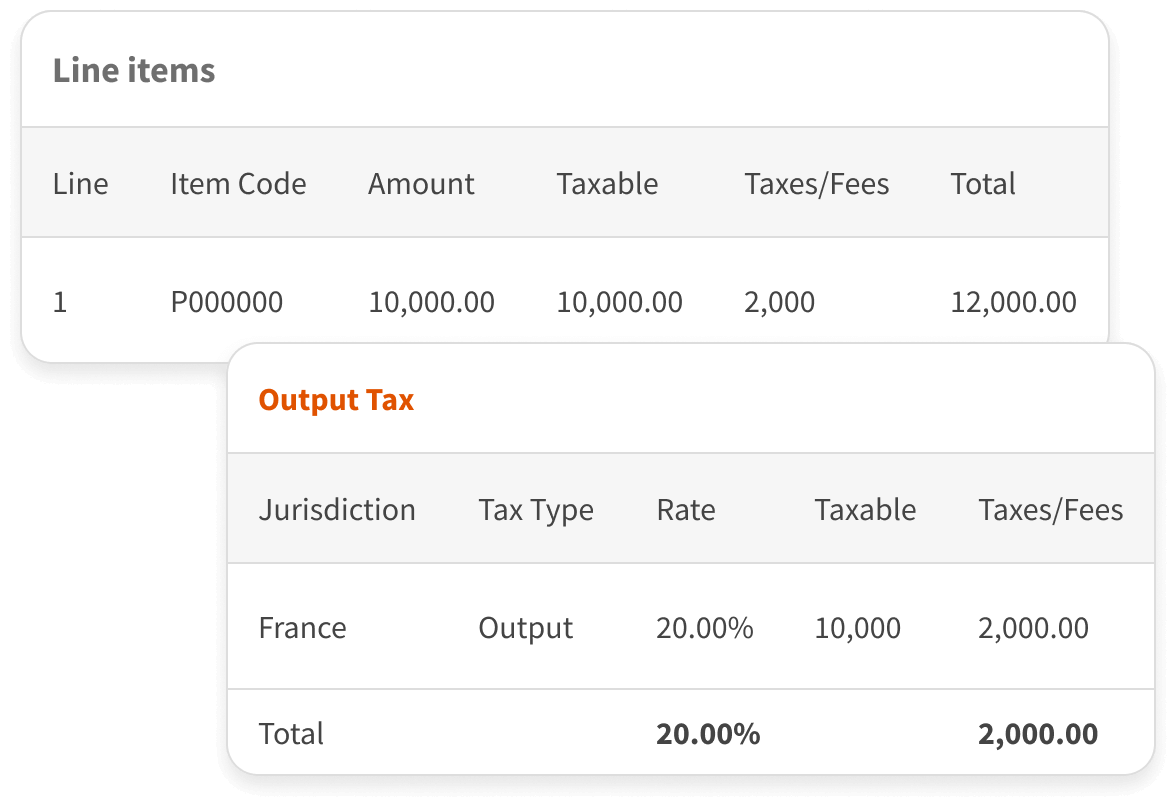Select the Item Code column header
Image resolution: width=1176 pixels, height=806 pixels.
click(238, 184)
